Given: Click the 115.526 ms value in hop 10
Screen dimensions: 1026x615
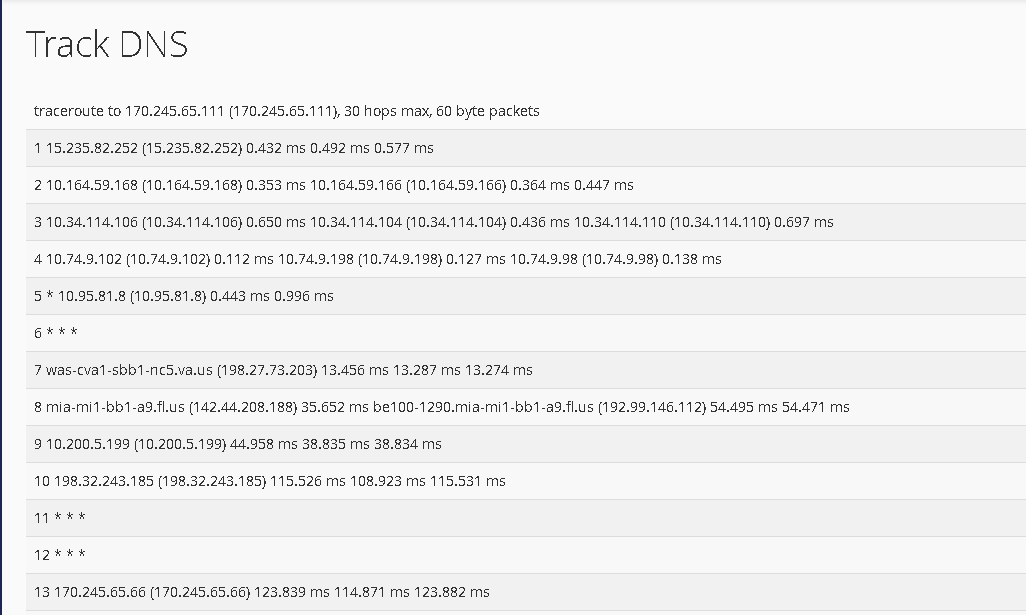Looking at the screenshot, I should coord(308,481).
